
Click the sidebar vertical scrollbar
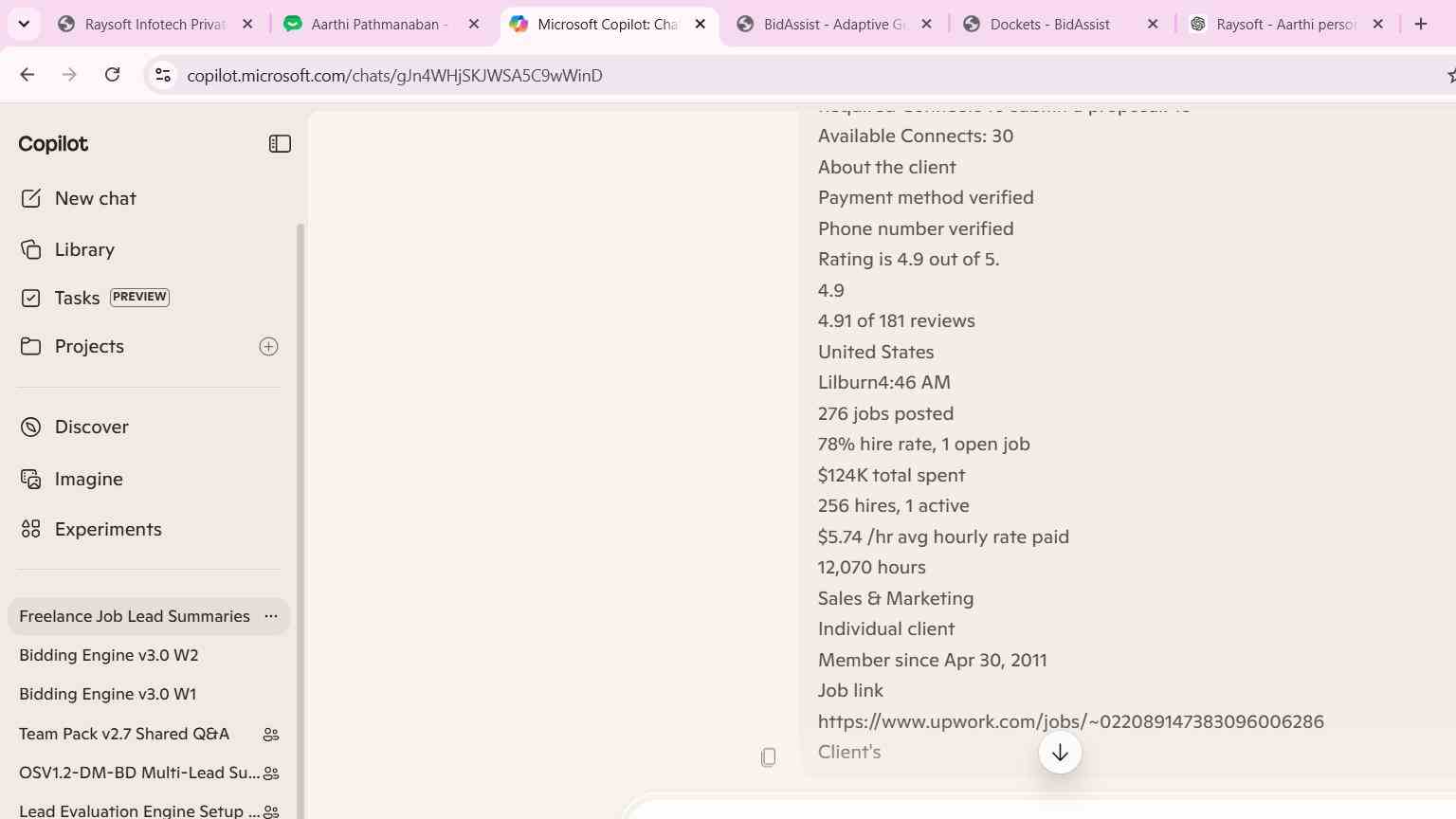click(x=301, y=521)
